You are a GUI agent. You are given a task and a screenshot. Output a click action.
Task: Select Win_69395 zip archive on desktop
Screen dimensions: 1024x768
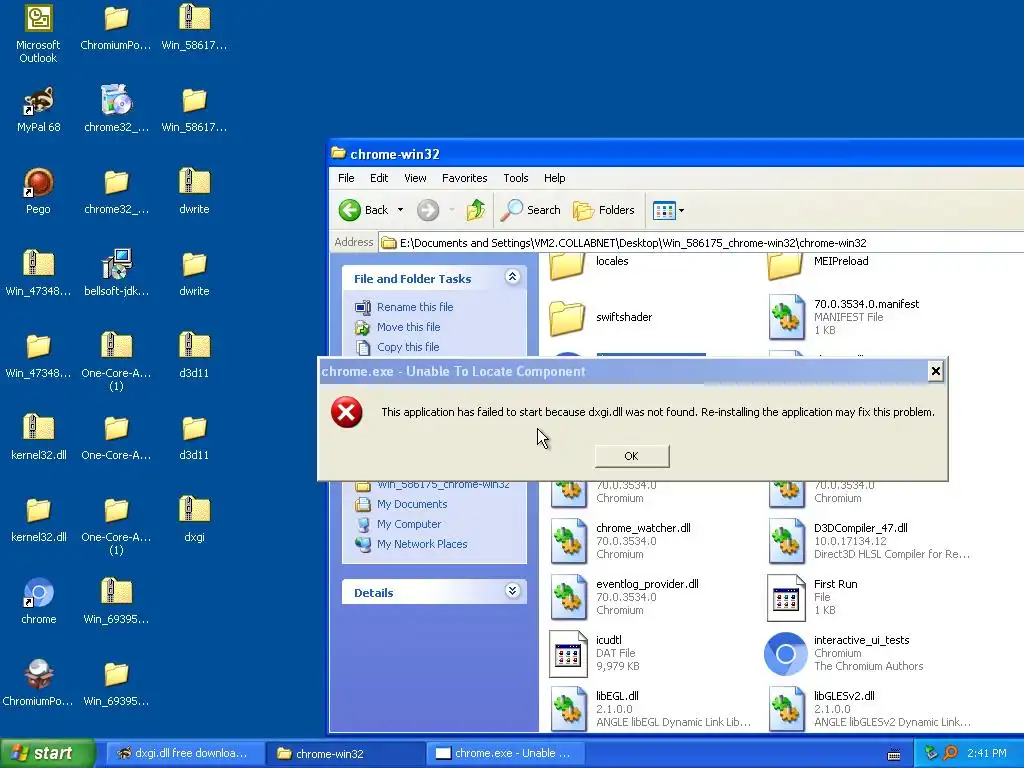pos(116,601)
